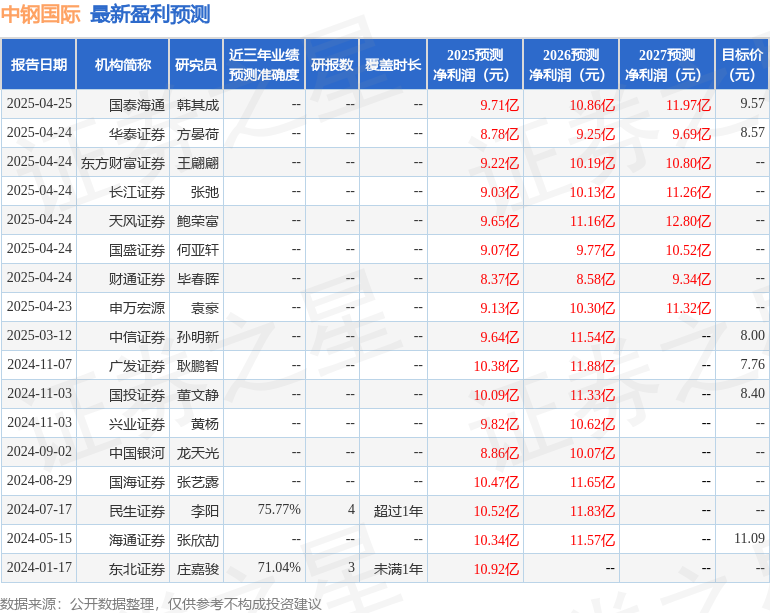Click researcher 毕春晖

(x=197, y=279)
